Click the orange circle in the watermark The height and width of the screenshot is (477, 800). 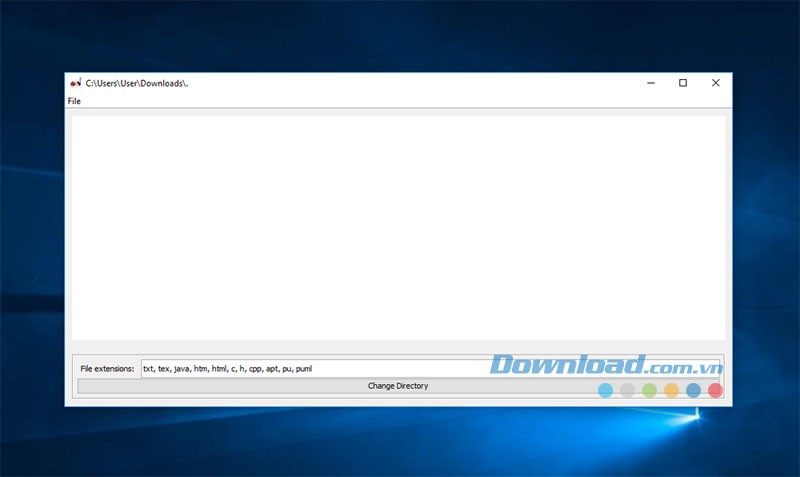(x=671, y=390)
